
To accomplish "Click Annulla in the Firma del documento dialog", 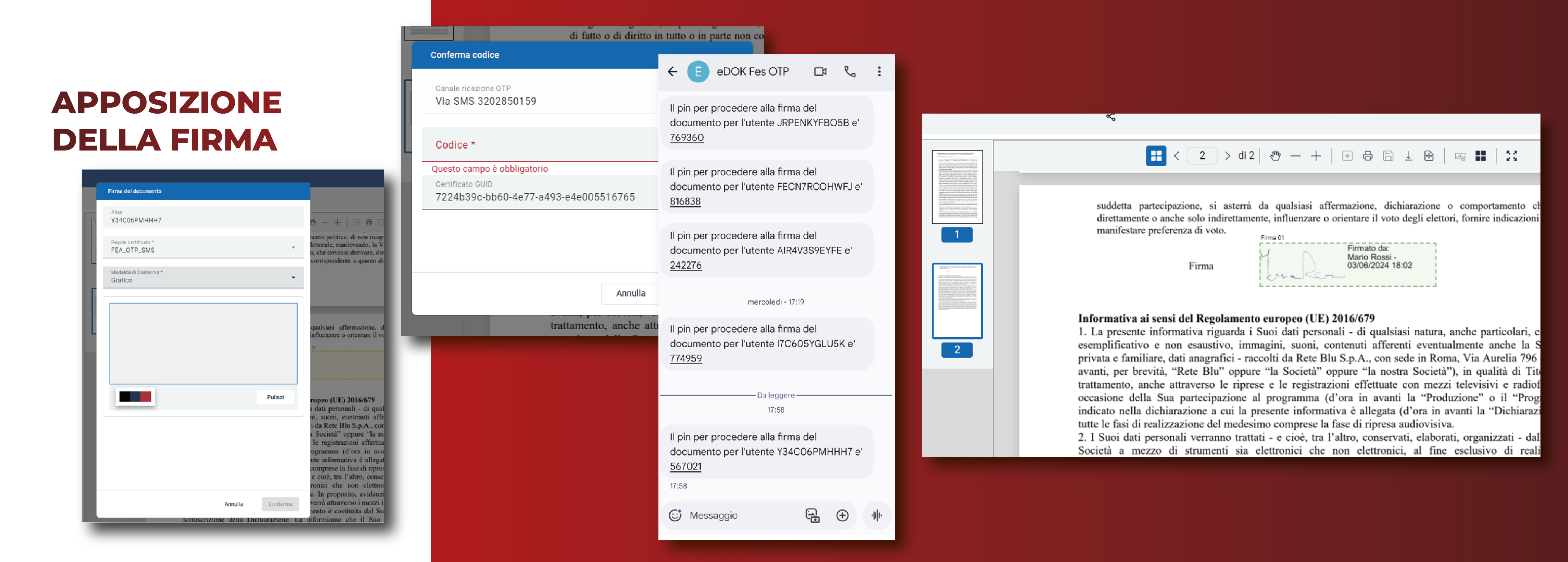I will 233,504.
